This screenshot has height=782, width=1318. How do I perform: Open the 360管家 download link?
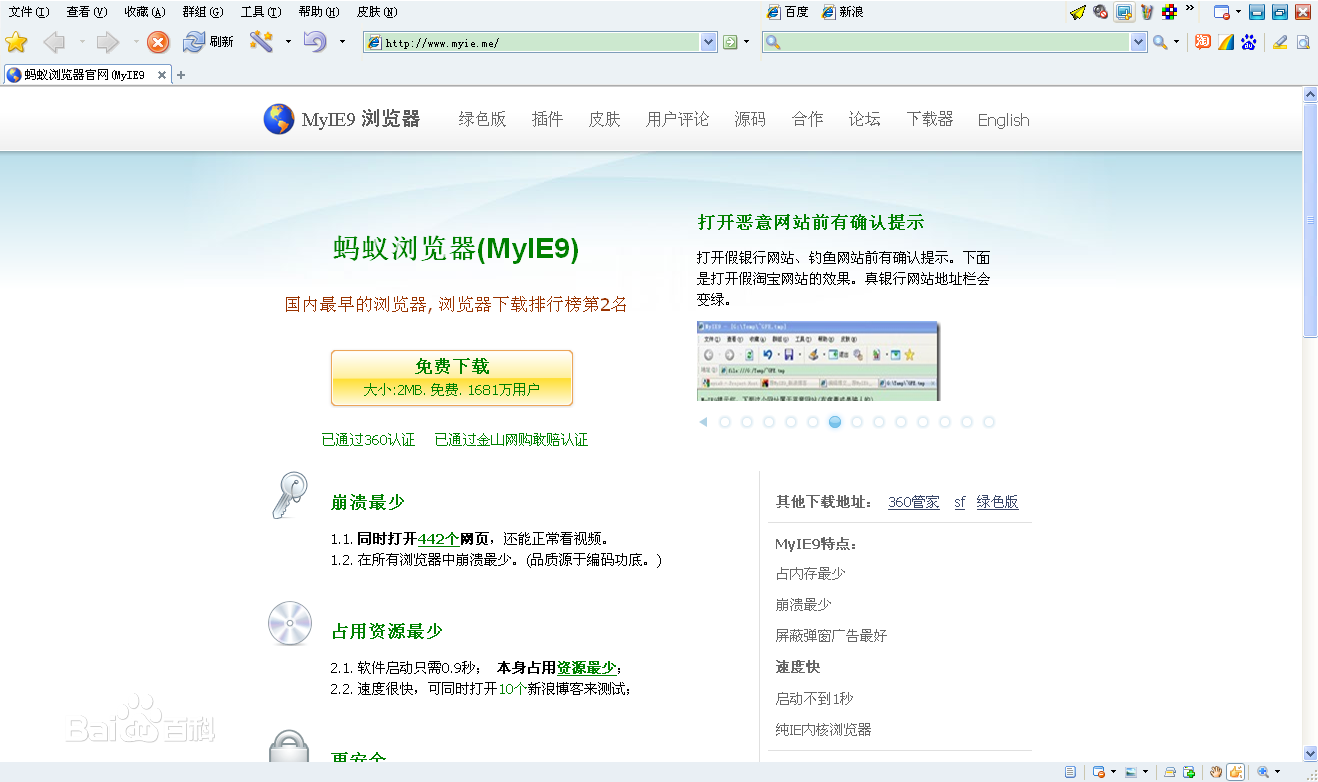913,502
